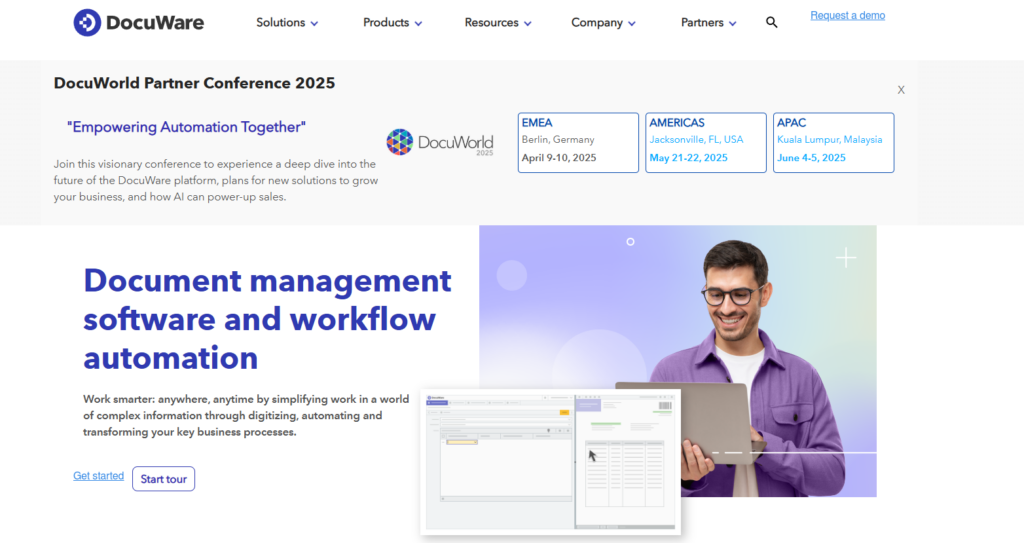Click the DocuWare software screenshot thumbnail
The height and width of the screenshot is (543, 1024).
click(x=550, y=460)
